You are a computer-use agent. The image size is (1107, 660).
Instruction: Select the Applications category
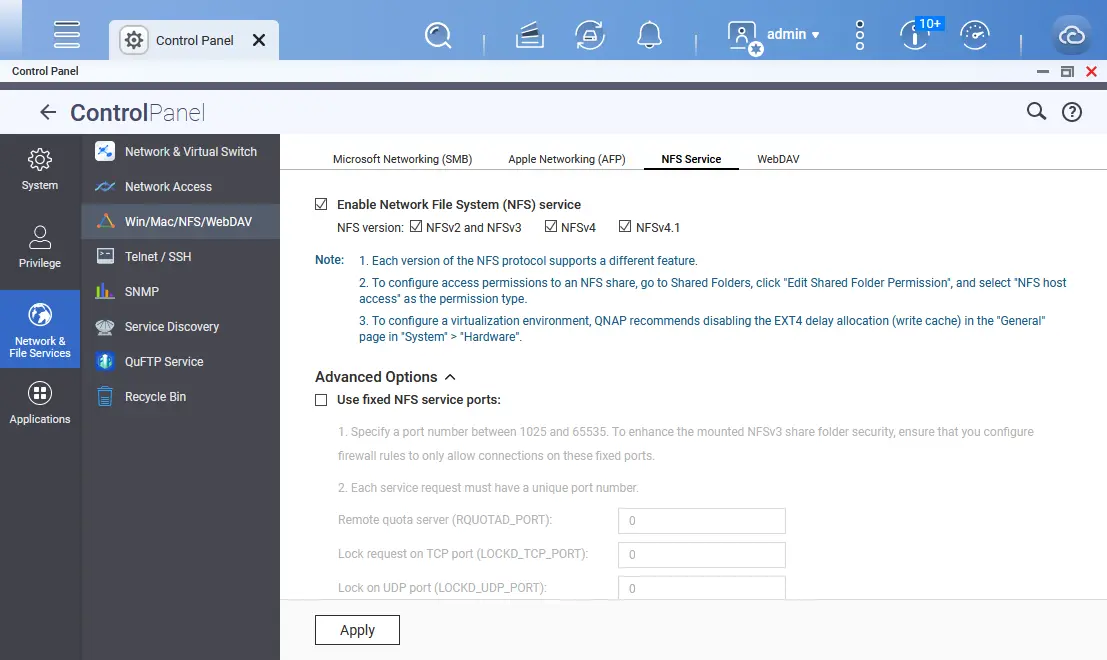tap(40, 403)
